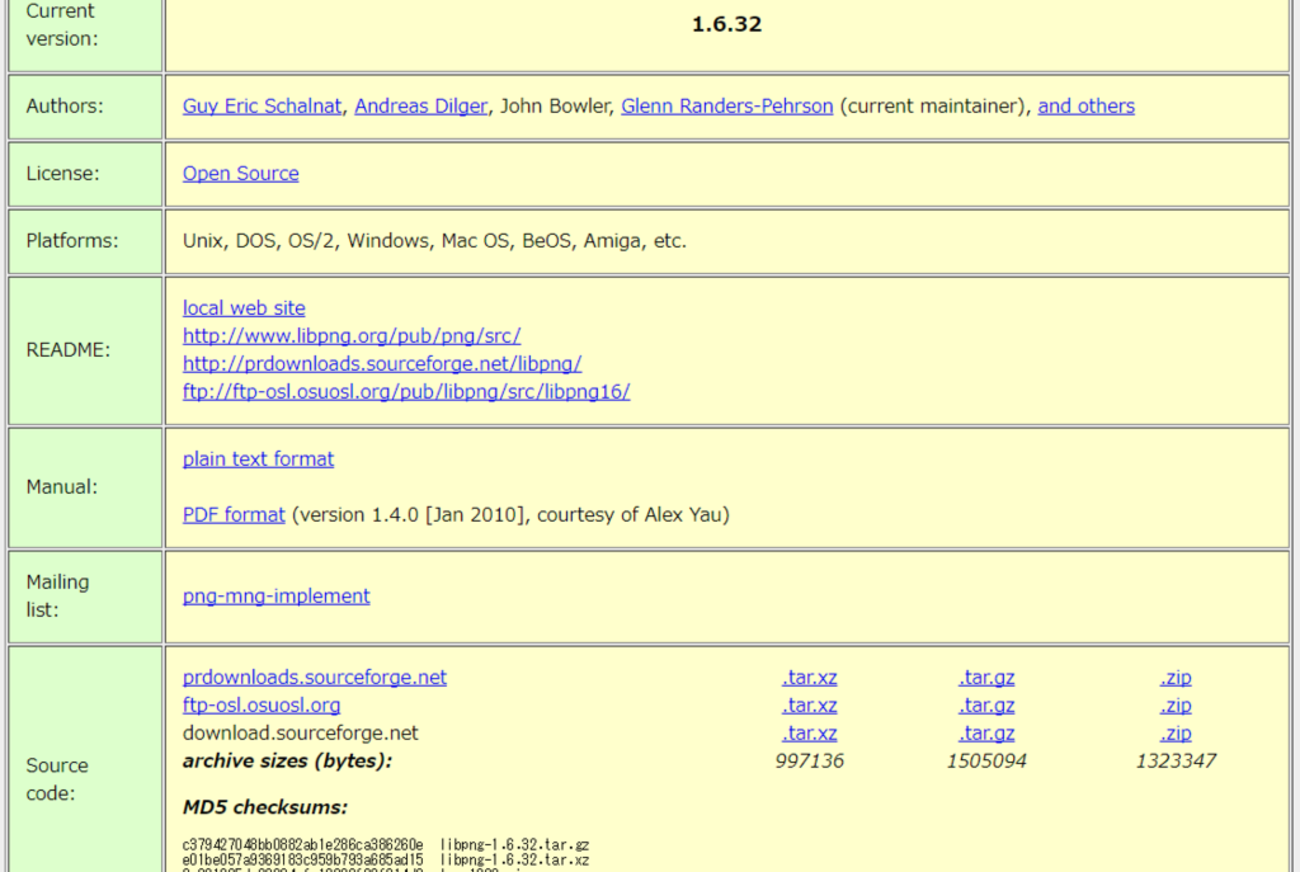1300x872 pixels.
Task: Visit the png-mng-implement mailing list
Action: pyautogui.click(x=276, y=596)
